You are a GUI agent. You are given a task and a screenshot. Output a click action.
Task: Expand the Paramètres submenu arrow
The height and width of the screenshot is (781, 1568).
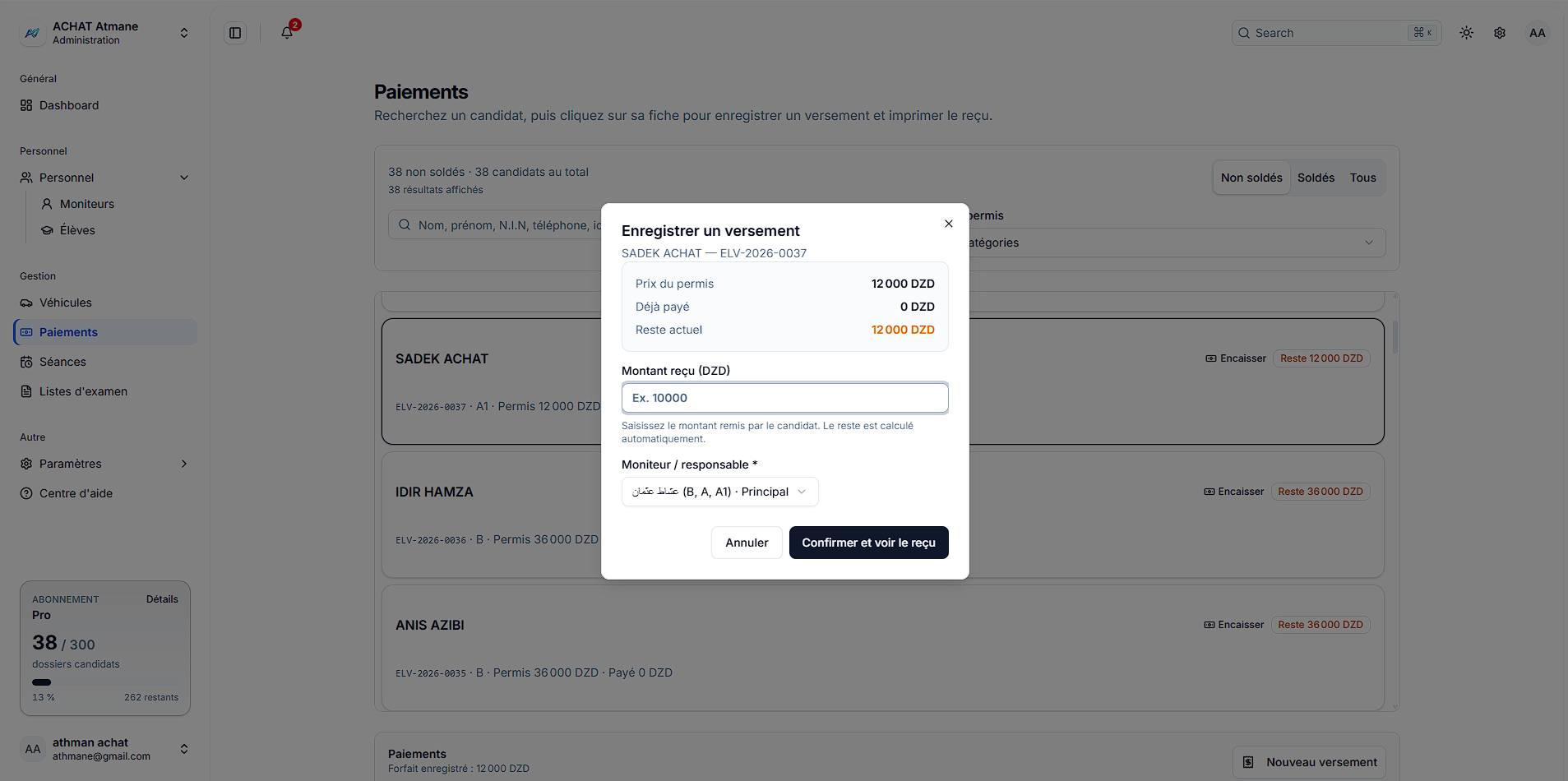click(x=184, y=464)
